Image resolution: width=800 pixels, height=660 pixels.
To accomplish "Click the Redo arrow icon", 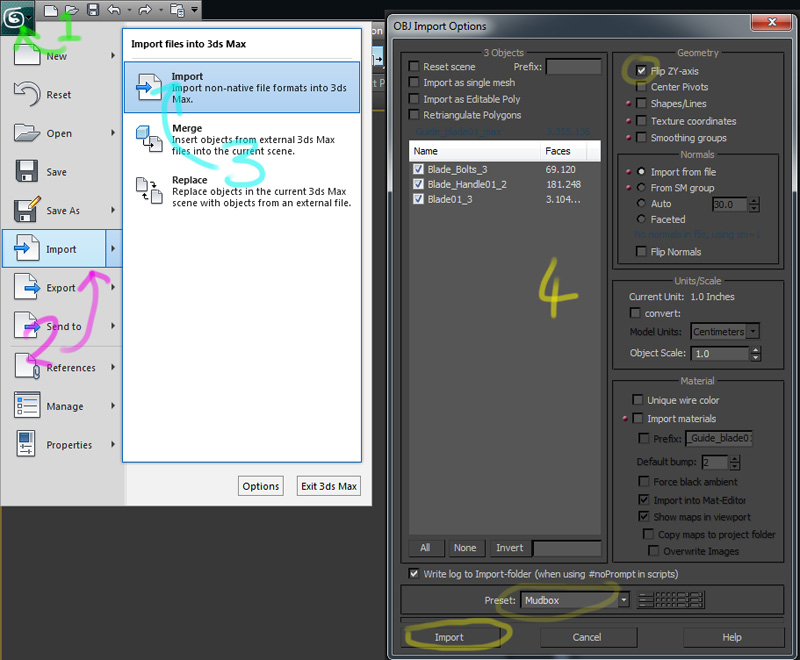I will coord(145,10).
